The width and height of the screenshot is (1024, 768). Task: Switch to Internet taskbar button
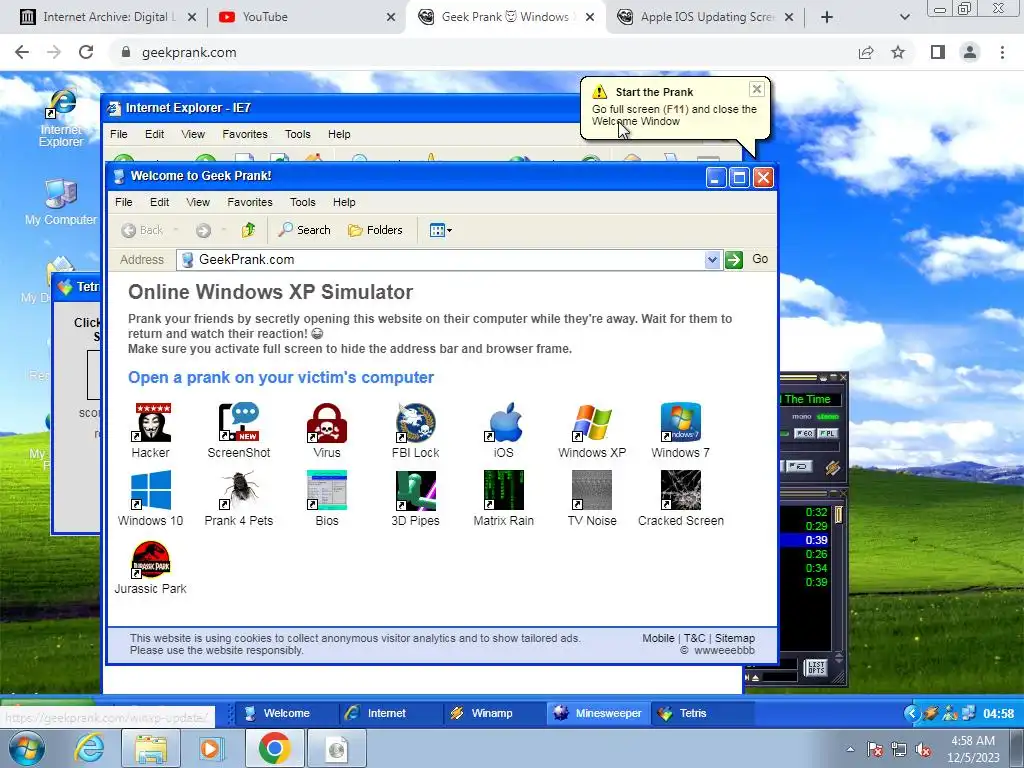coord(390,713)
